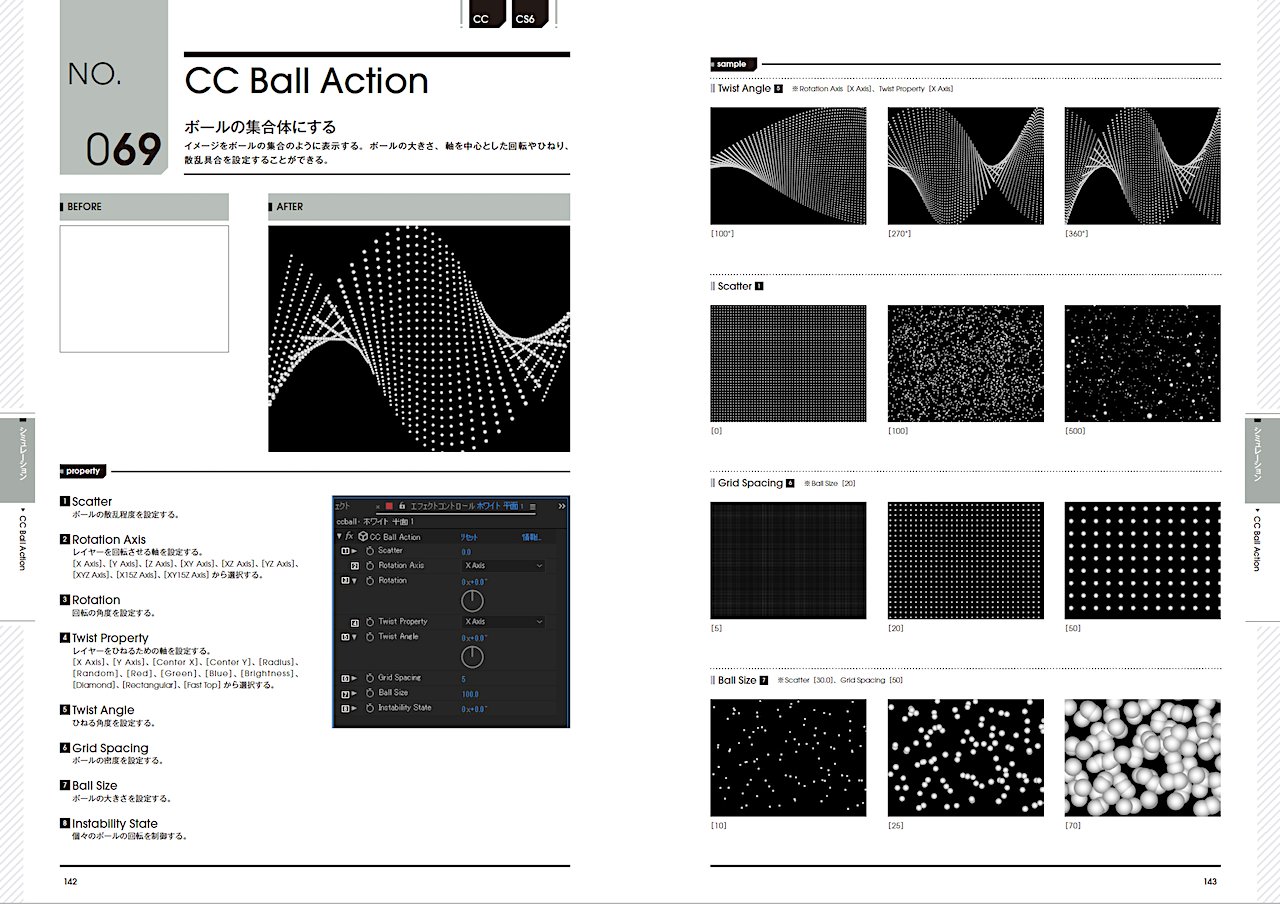Click the Grid Spacing stopwatch icon
1280x904 pixels.
point(369,678)
